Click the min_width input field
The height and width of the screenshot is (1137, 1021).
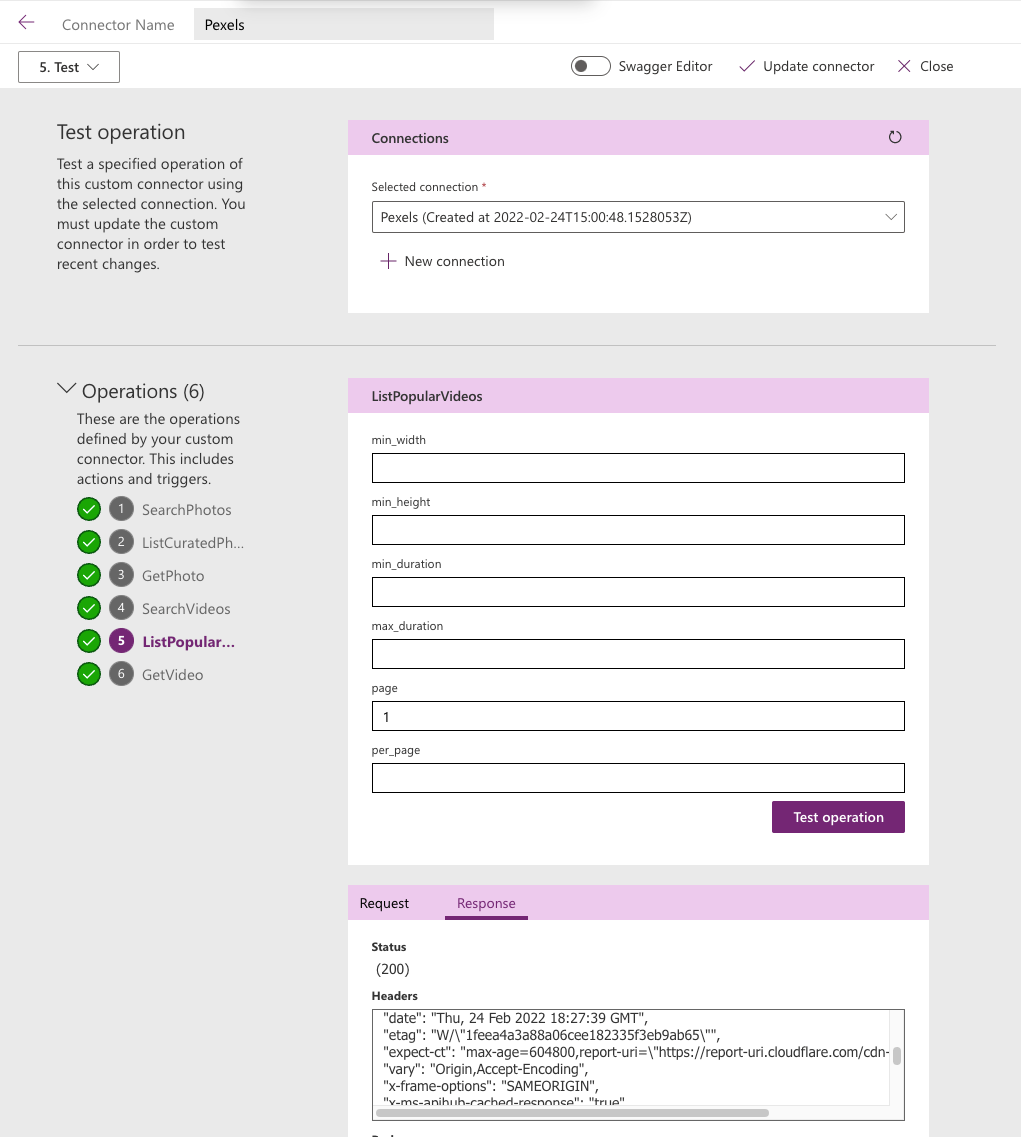[x=638, y=468]
